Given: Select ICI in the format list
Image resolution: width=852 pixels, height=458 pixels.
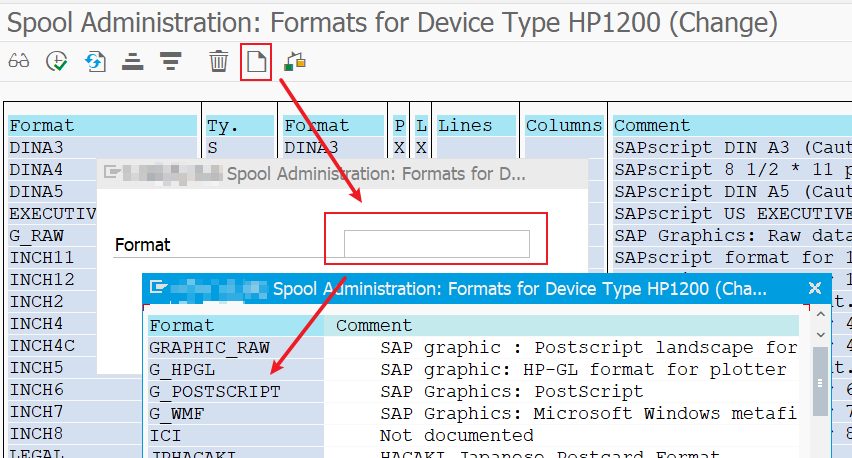Looking at the screenshot, I should click(x=165, y=436).
